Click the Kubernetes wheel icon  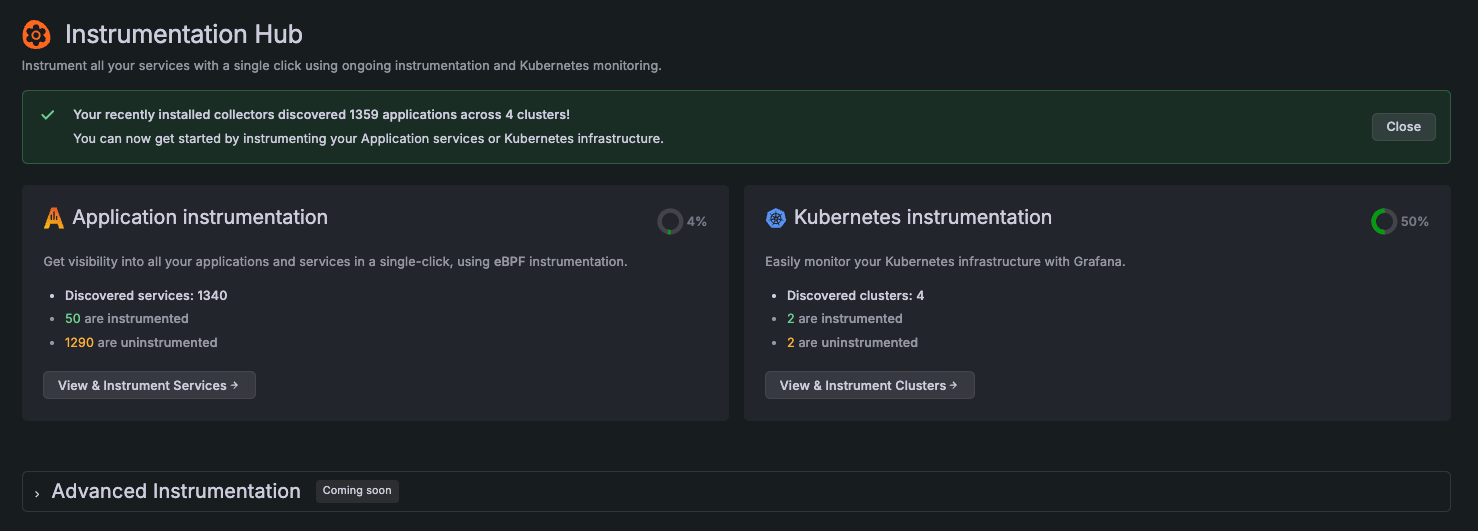click(x=775, y=218)
